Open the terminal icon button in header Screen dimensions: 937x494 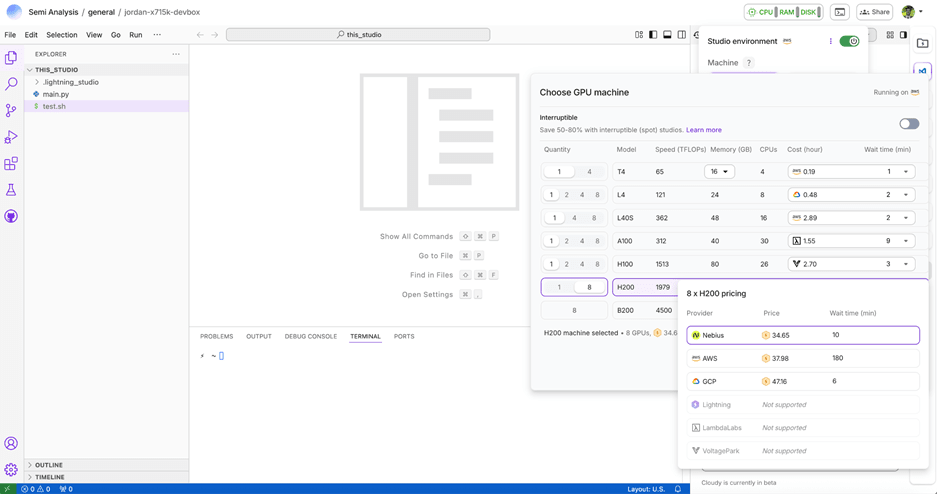pyautogui.click(x=840, y=12)
